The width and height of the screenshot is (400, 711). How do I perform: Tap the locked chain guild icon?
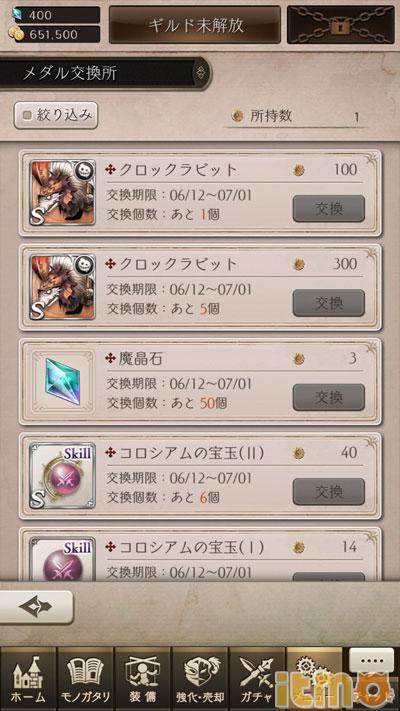click(x=341, y=24)
